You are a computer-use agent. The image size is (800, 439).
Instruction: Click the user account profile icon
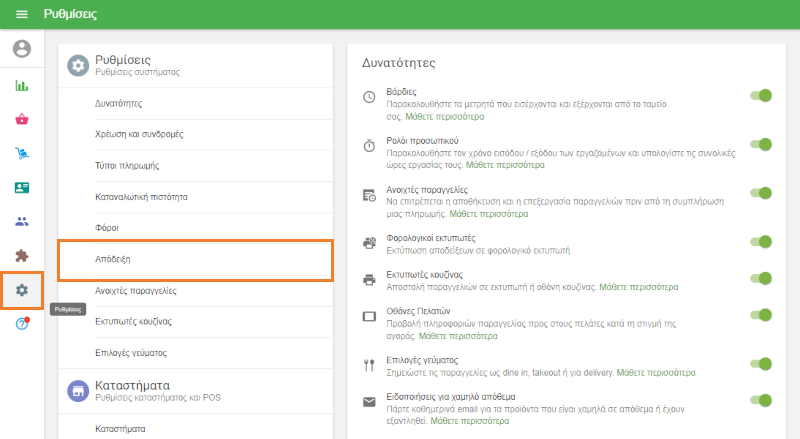22,48
